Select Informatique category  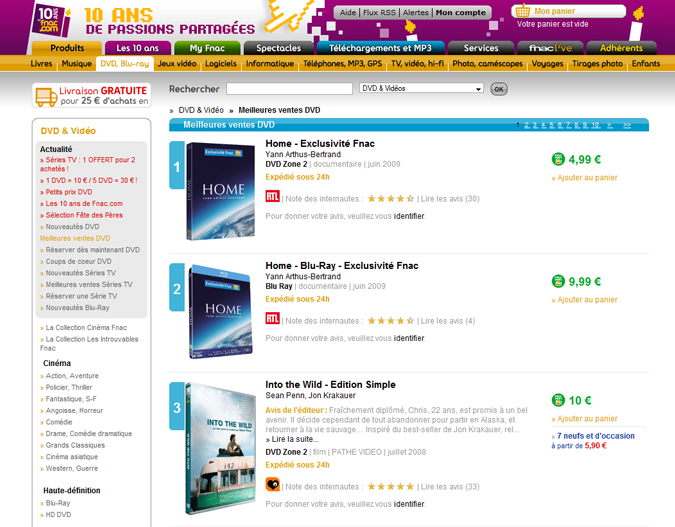[x=270, y=64]
